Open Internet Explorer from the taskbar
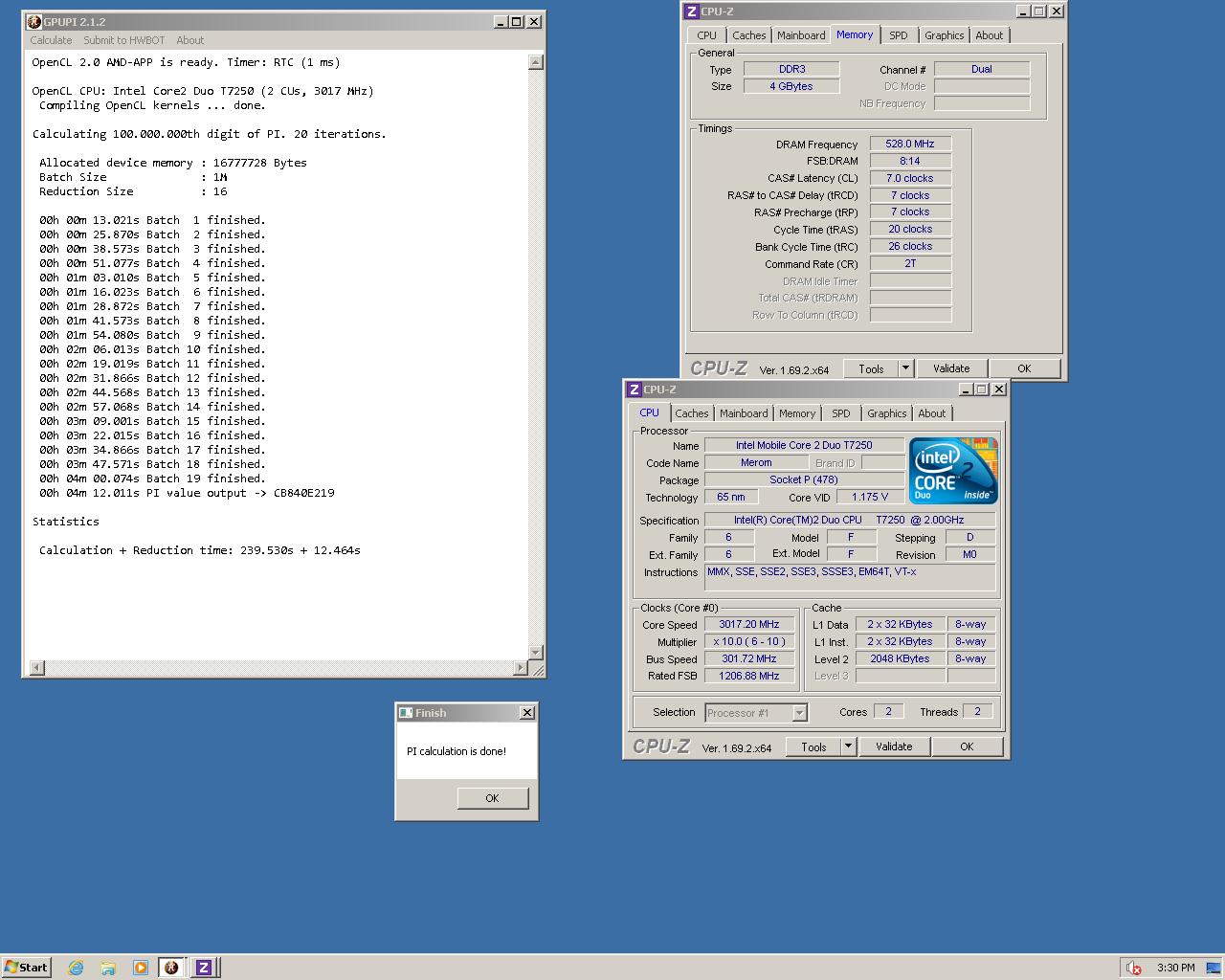Viewport: 1225px width, 980px height. coord(76,968)
